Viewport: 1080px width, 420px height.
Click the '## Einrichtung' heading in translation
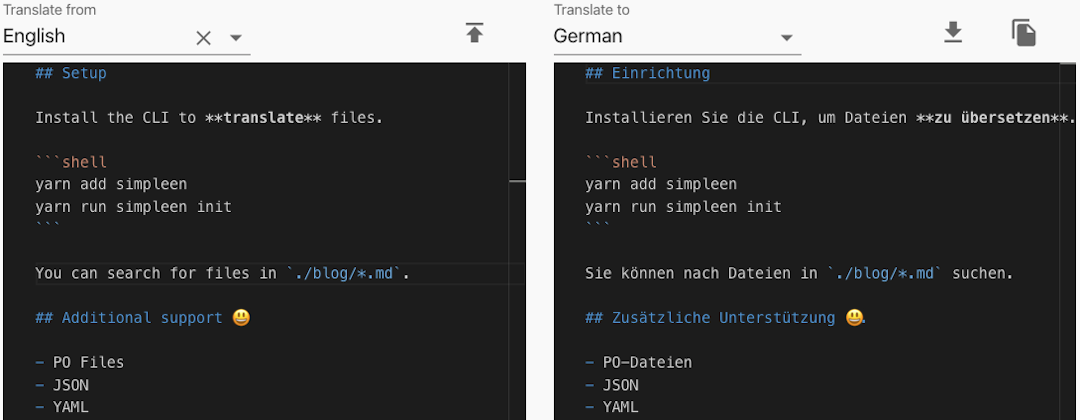[647, 73]
